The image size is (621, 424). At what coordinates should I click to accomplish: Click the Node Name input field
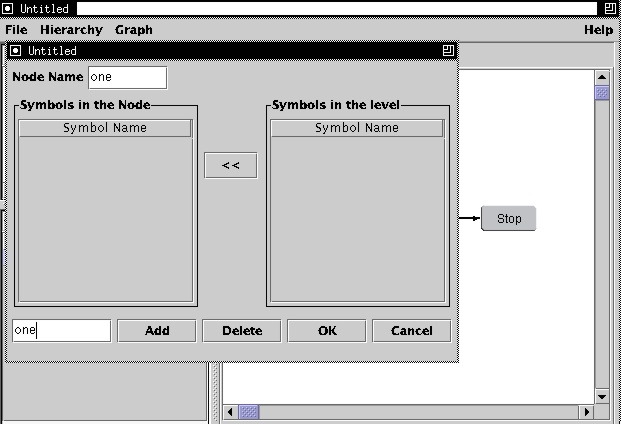point(128,77)
